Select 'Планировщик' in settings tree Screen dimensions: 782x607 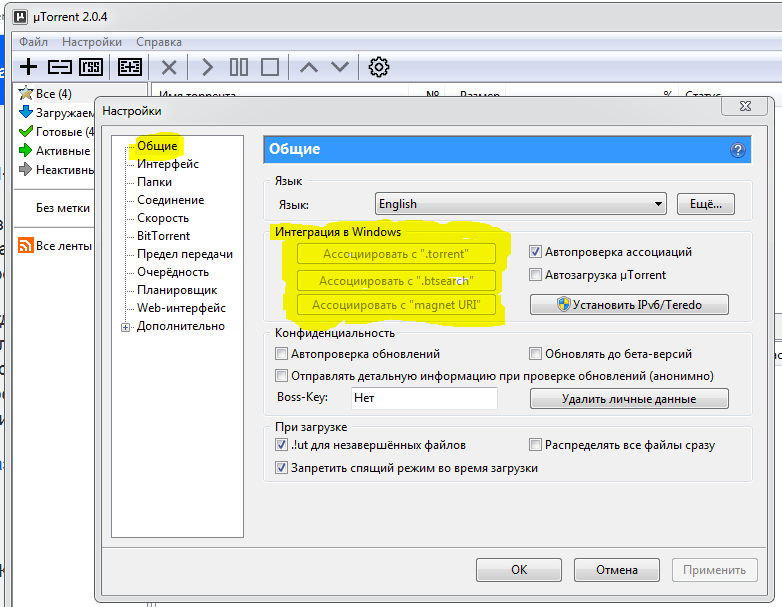tap(177, 290)
